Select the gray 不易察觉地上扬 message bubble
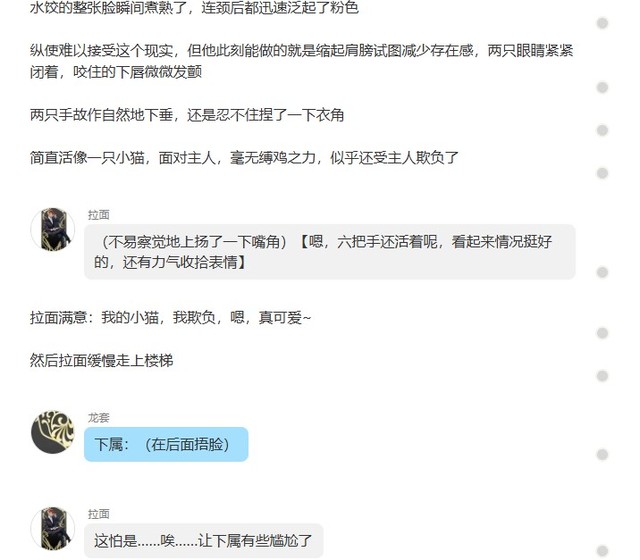The image size is (640, 560). click(x=330, y=252)
